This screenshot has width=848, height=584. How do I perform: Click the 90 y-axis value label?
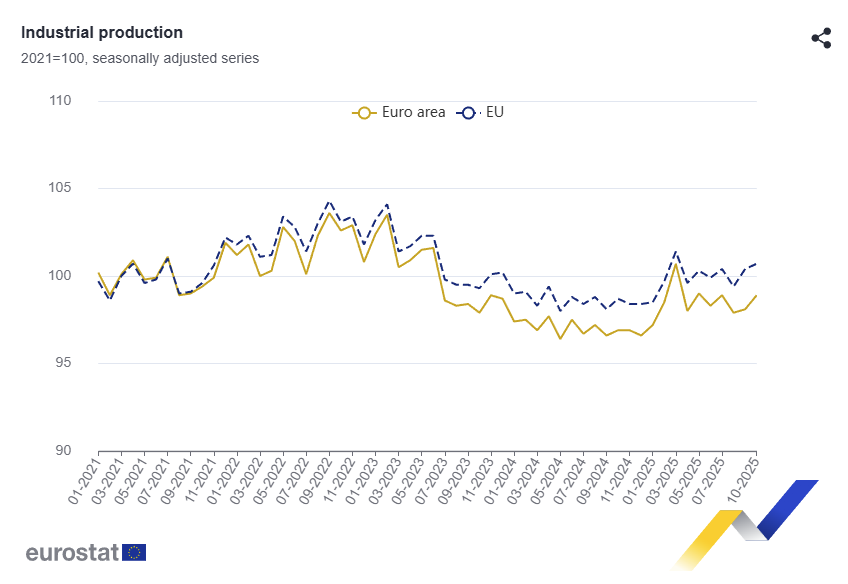(63, 450)
